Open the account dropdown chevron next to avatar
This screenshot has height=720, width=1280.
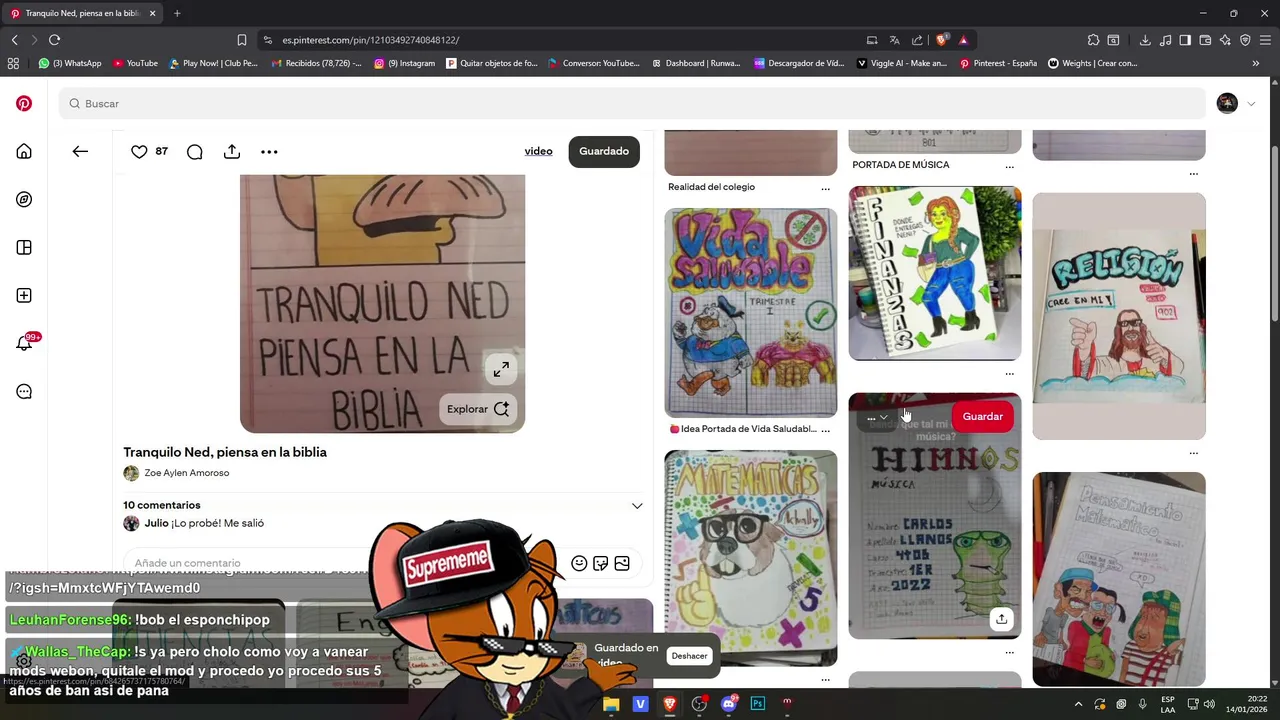point(1251,104)
